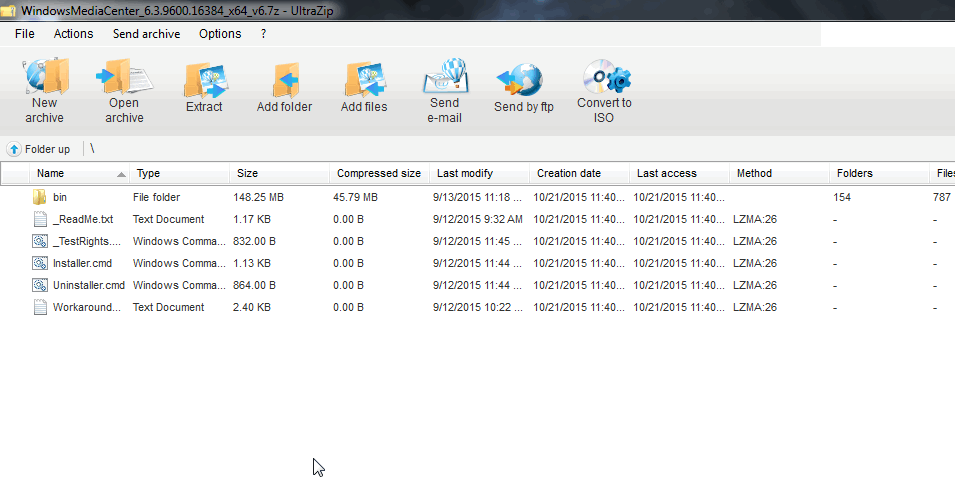Sort by Last access column header
Image resolution: width=955 pixels, height=498 pixels.
point(666,174)
